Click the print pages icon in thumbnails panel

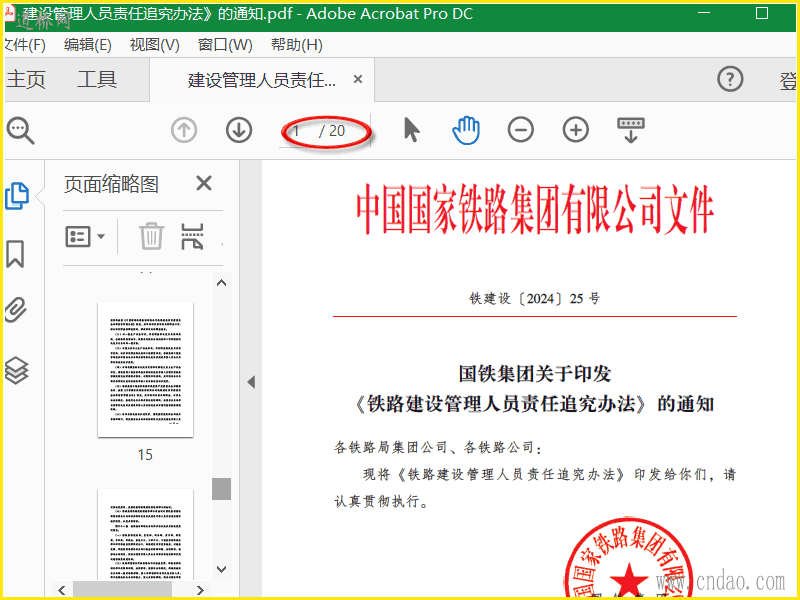click(x=192, y=236)
